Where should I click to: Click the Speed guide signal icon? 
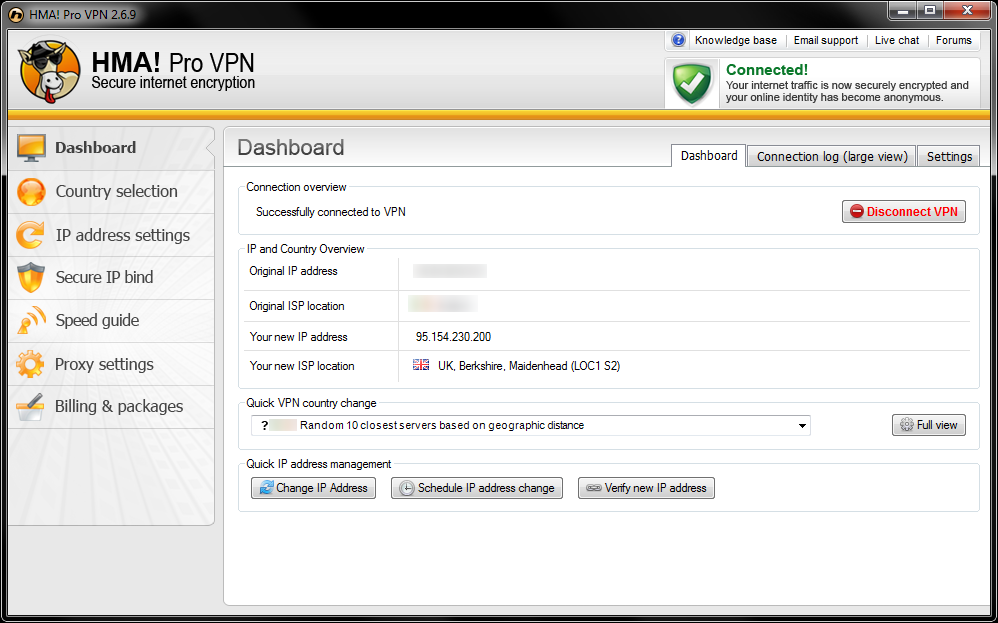(32, 321)
